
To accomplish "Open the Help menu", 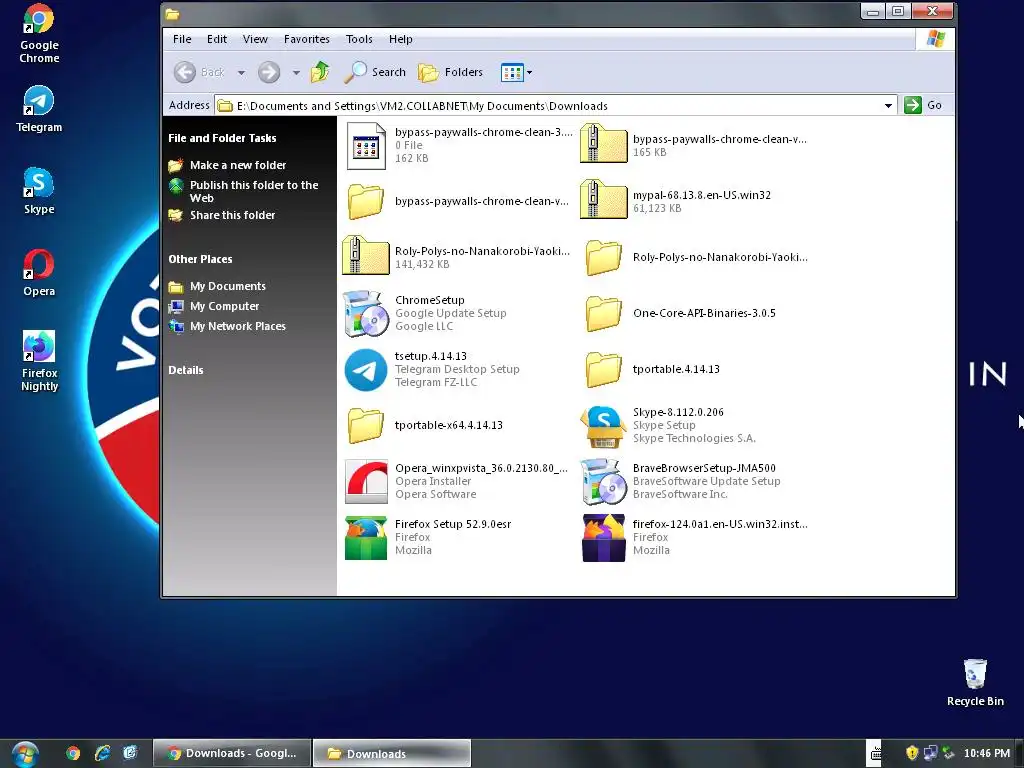I will (x=400, y=39).
